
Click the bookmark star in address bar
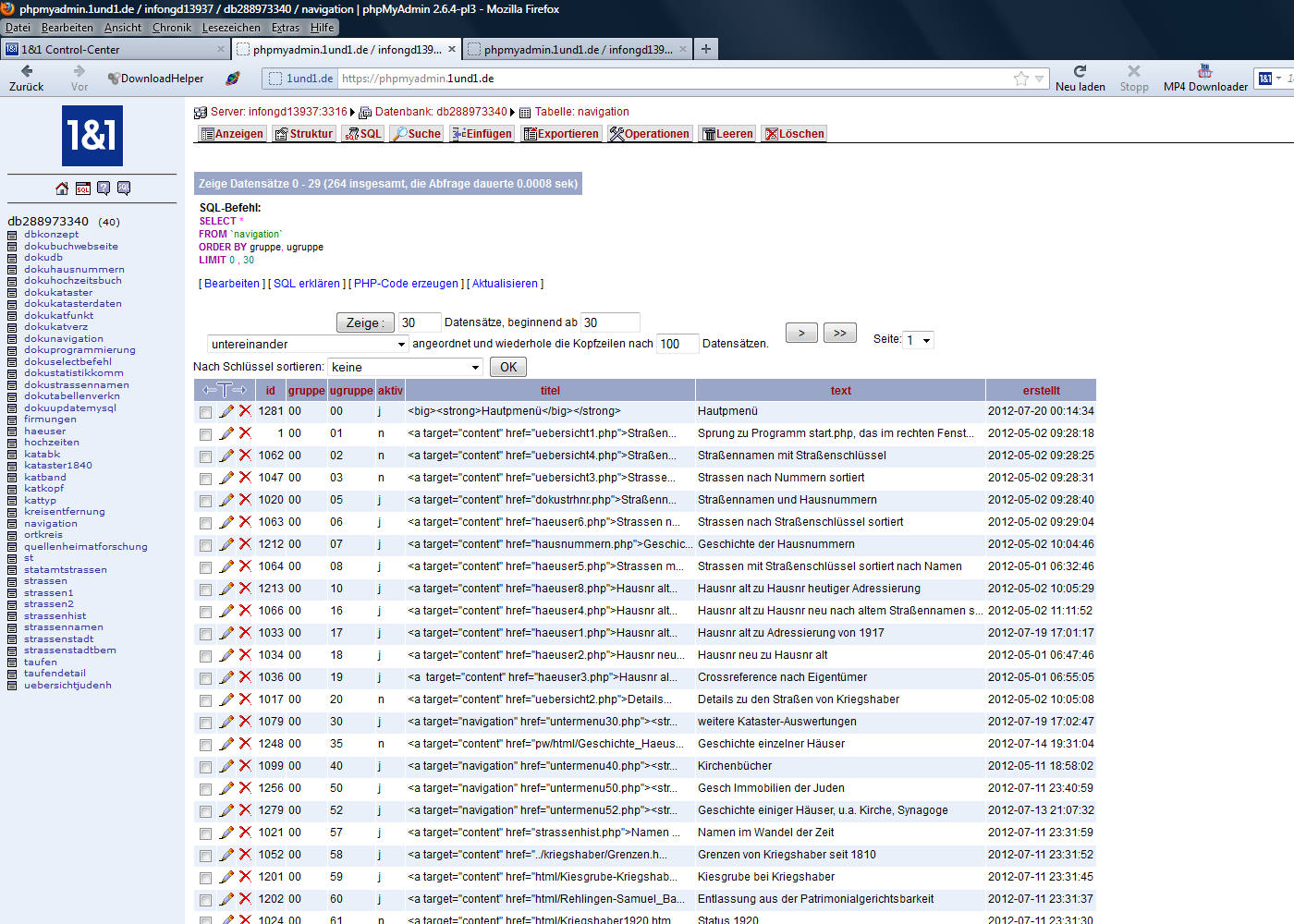[x=1020, y=79]
